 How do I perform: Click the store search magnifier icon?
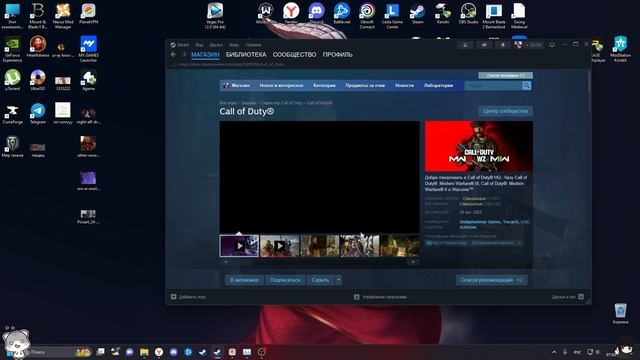coord(527,86)
